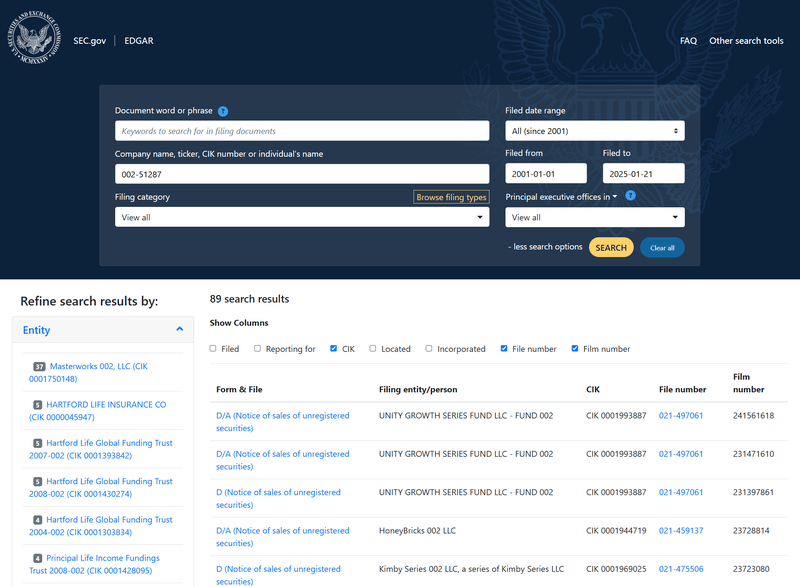Open the Principal executive offices View all dropdown
This screenshot has width=800, height=587.
(x=595, y=217)
